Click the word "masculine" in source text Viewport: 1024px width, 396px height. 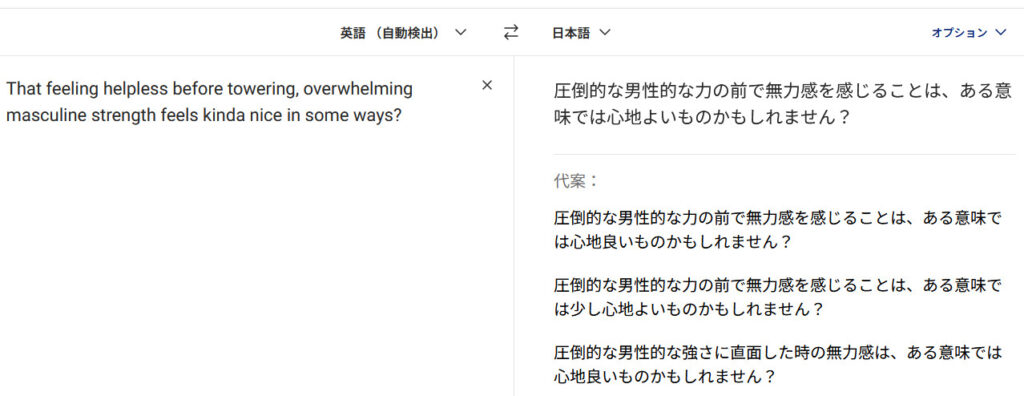[38, 116]
